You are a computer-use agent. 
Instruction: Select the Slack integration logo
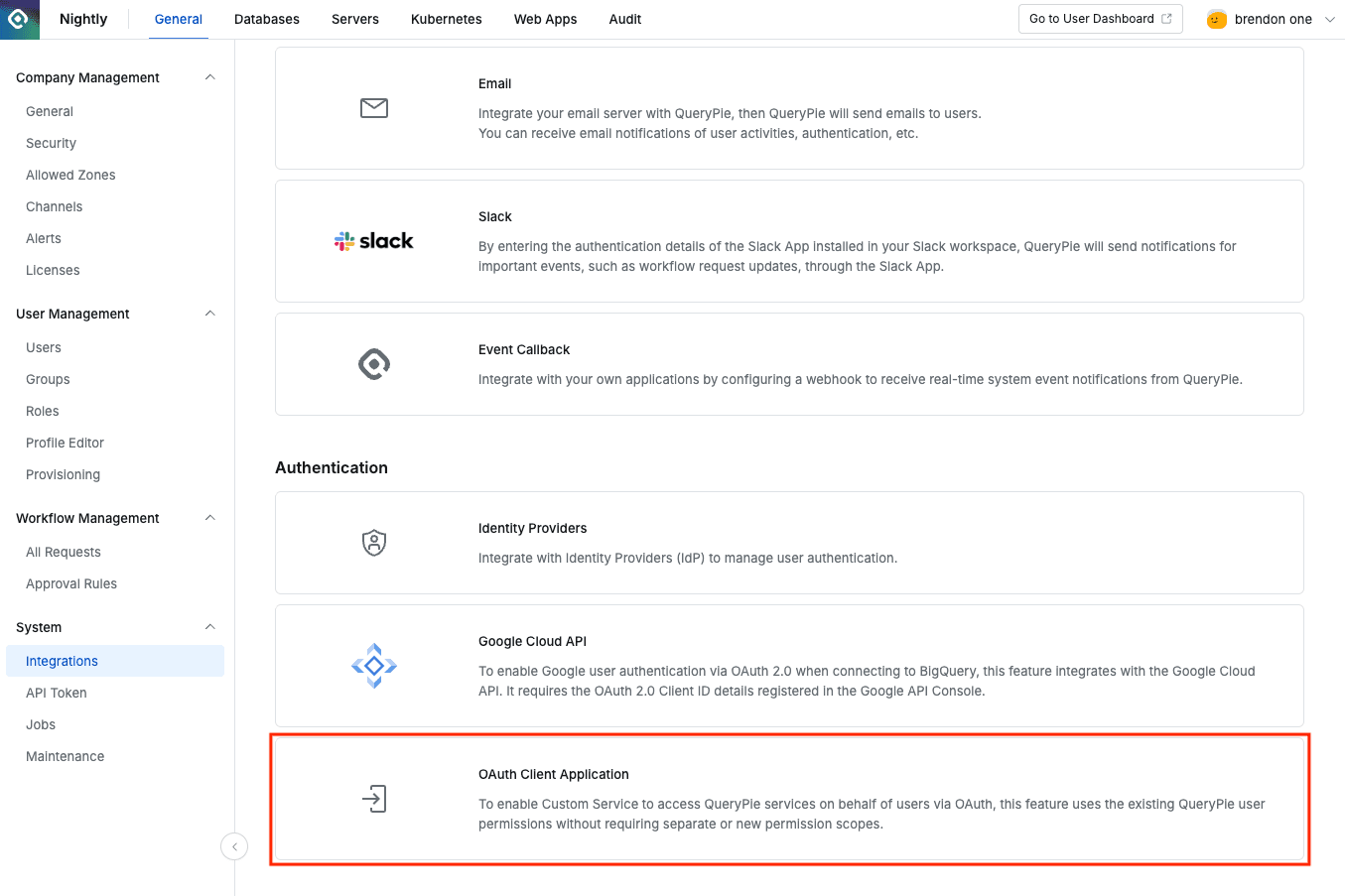[x=374, y=240]
